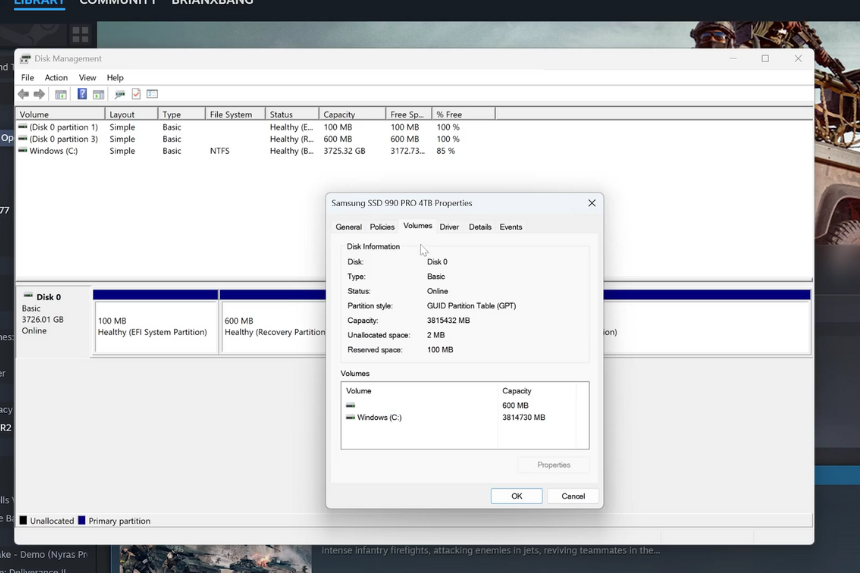Screen dimensions: 860x573
Task: Click the rightmost list view toolbar icon
Action: 152,94
